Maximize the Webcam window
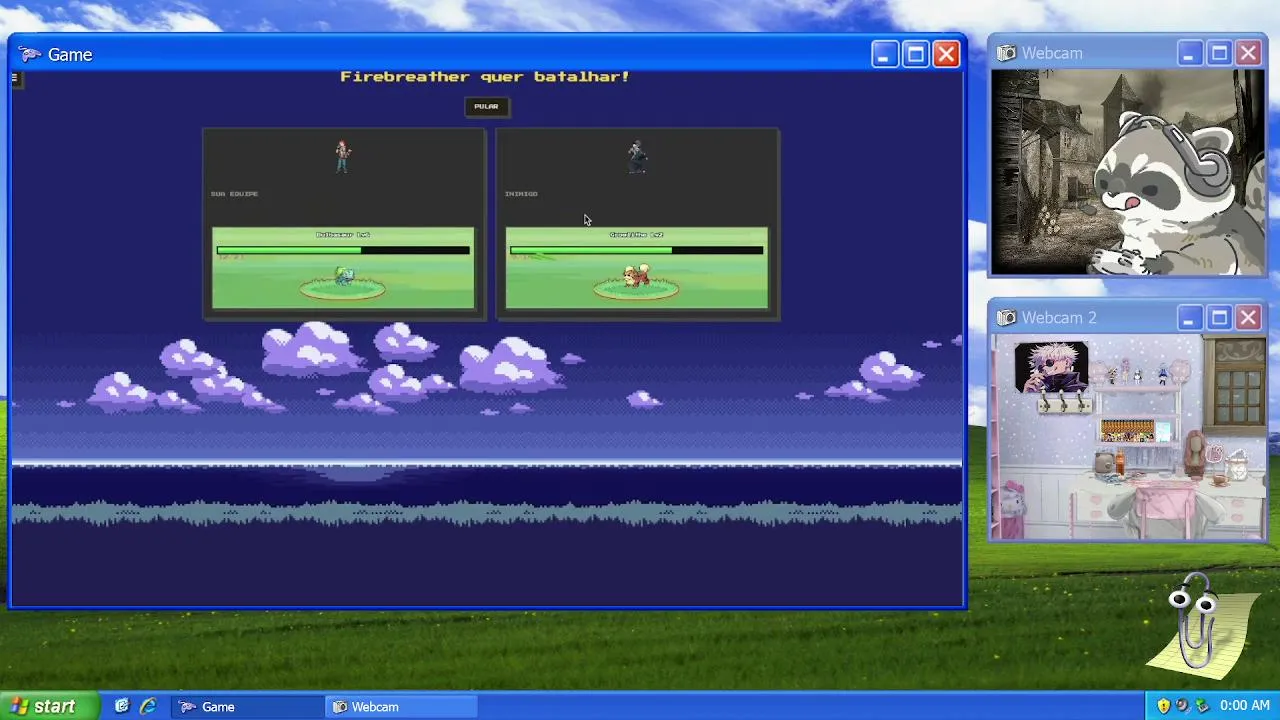The height and width of the screenshot is (720, 1280). (1219, 53)
